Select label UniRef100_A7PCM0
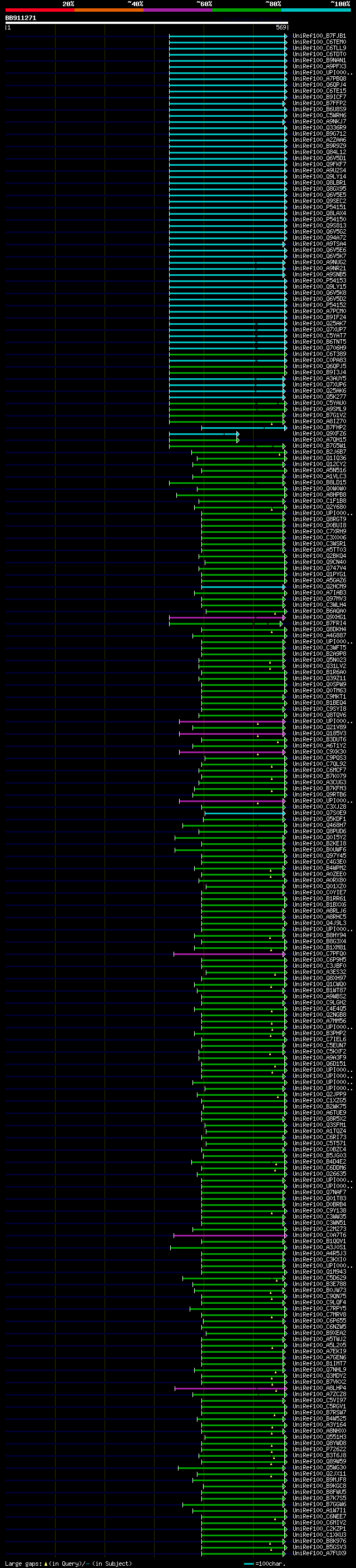Image resolution: width=356 pixels, height=1568 pixels. point(319,311)
